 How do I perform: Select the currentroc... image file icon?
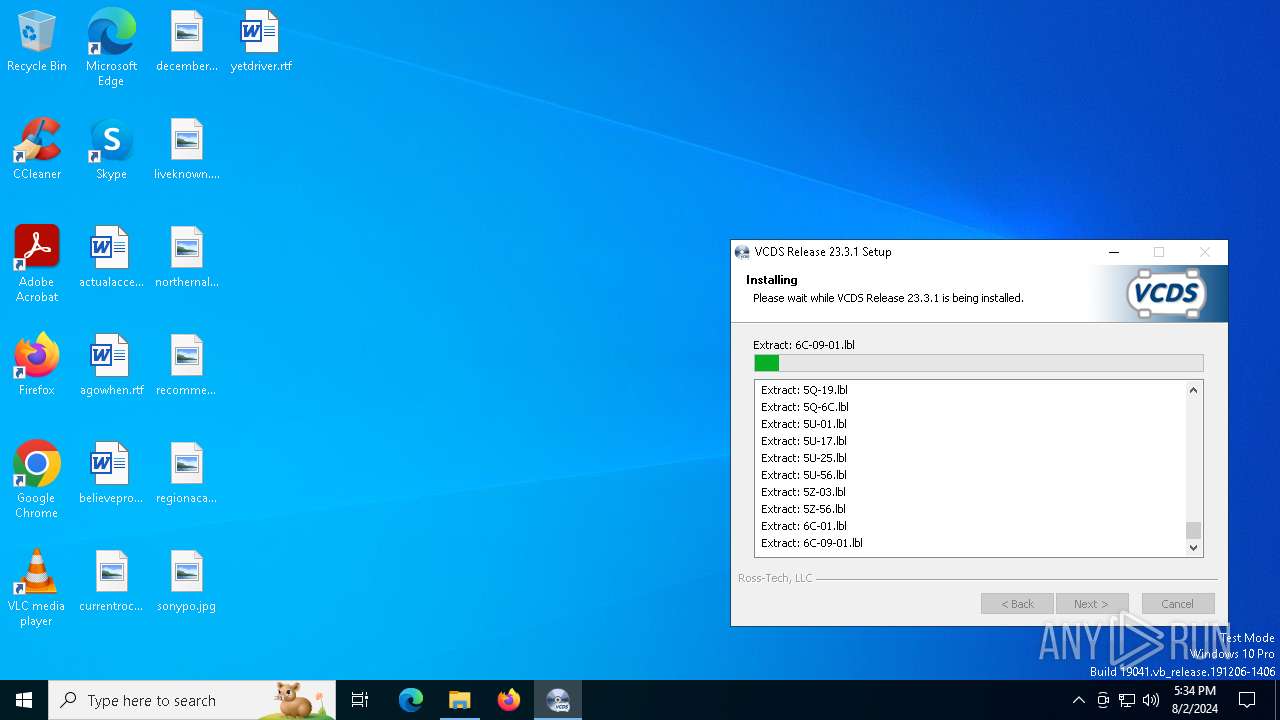click(x=111, y=582)
